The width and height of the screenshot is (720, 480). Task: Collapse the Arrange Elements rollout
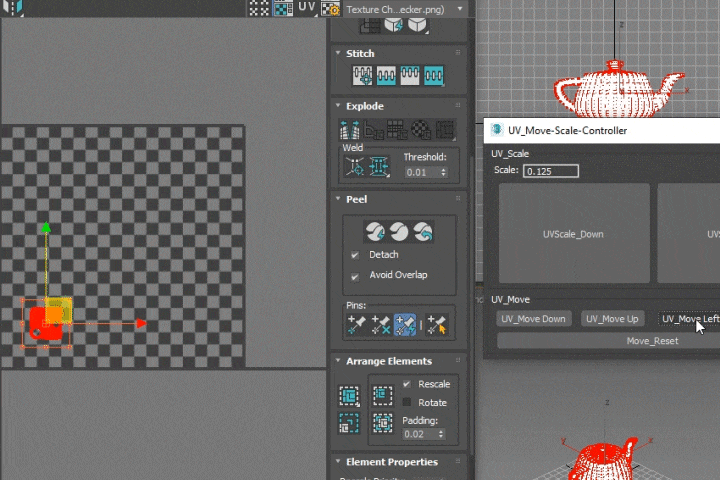point(338,361)
